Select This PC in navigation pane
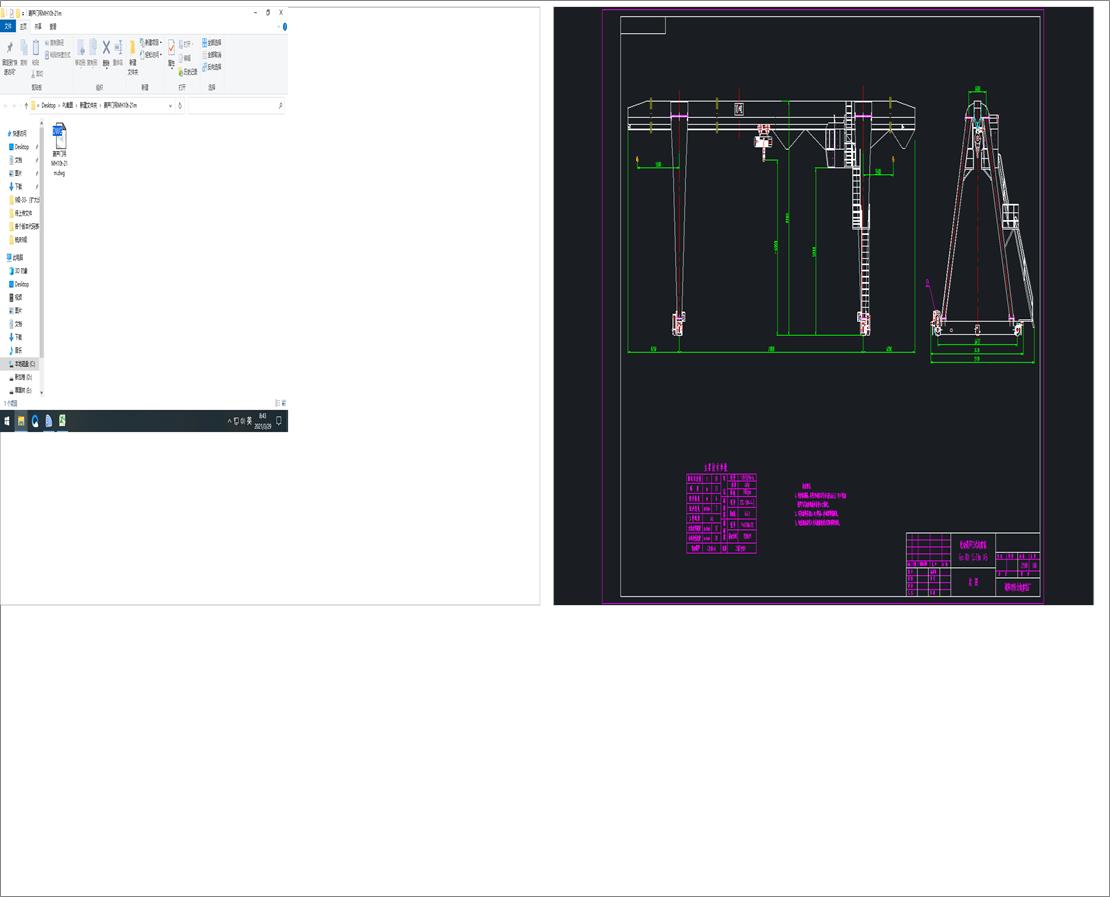This screenshot has width=1110, height=897. coord(15,258)
